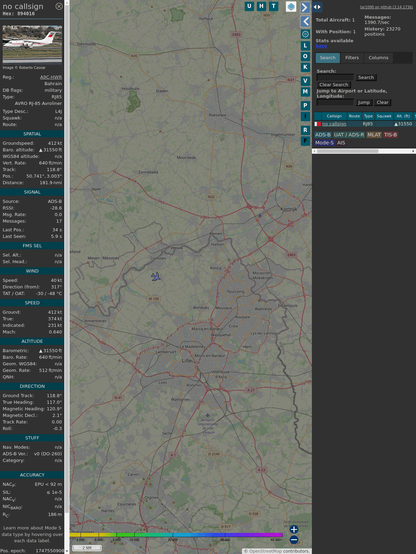
Task: Toggle the TIS-B source filter
Action: pyautogui.click(x=390, y=135)
